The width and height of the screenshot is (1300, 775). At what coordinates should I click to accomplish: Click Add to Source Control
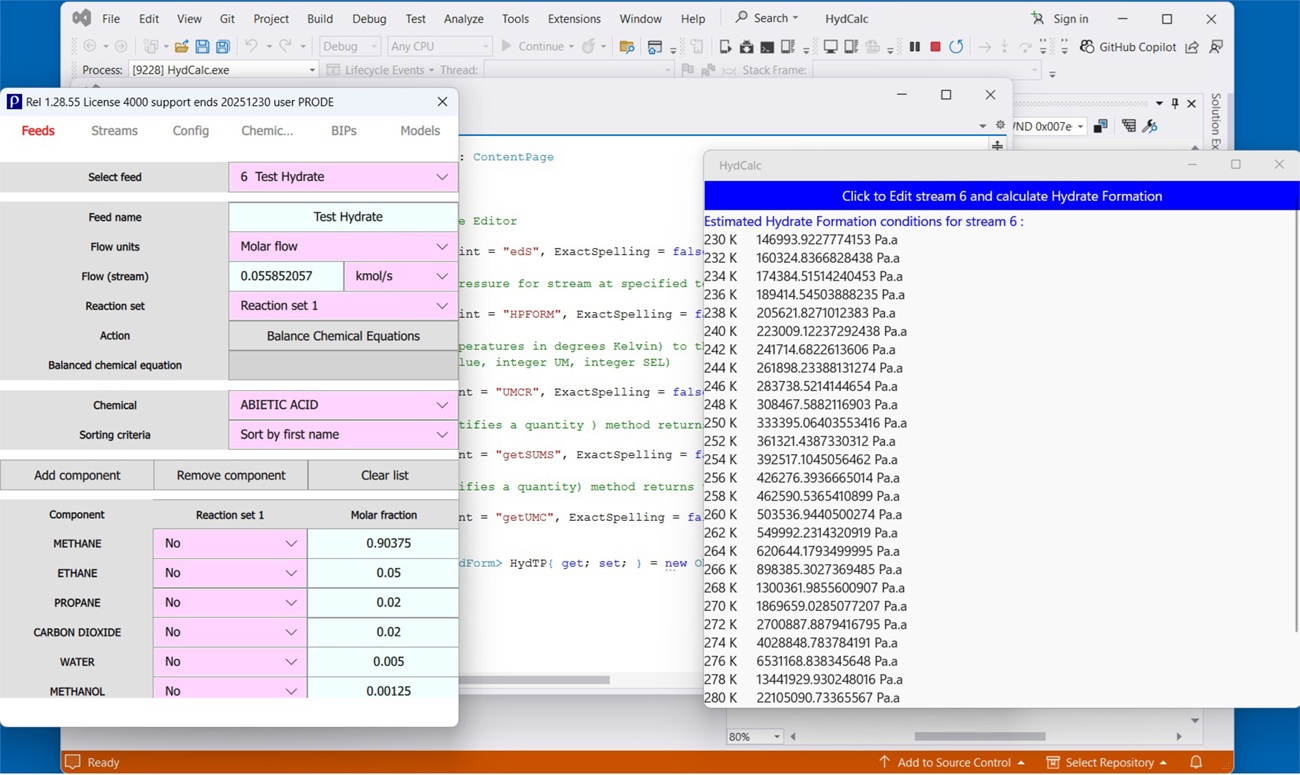[x=951, y=762]
